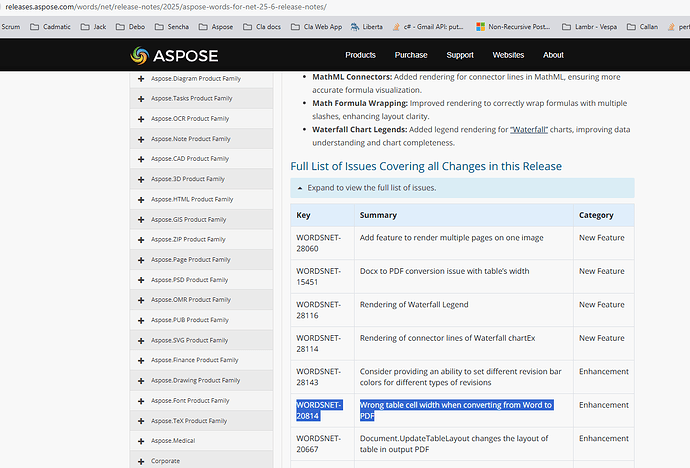The height and width of the screenshot is (468, 690).
Task: Click the 'Full List of Issues' heading
Action: click(426, 166)
